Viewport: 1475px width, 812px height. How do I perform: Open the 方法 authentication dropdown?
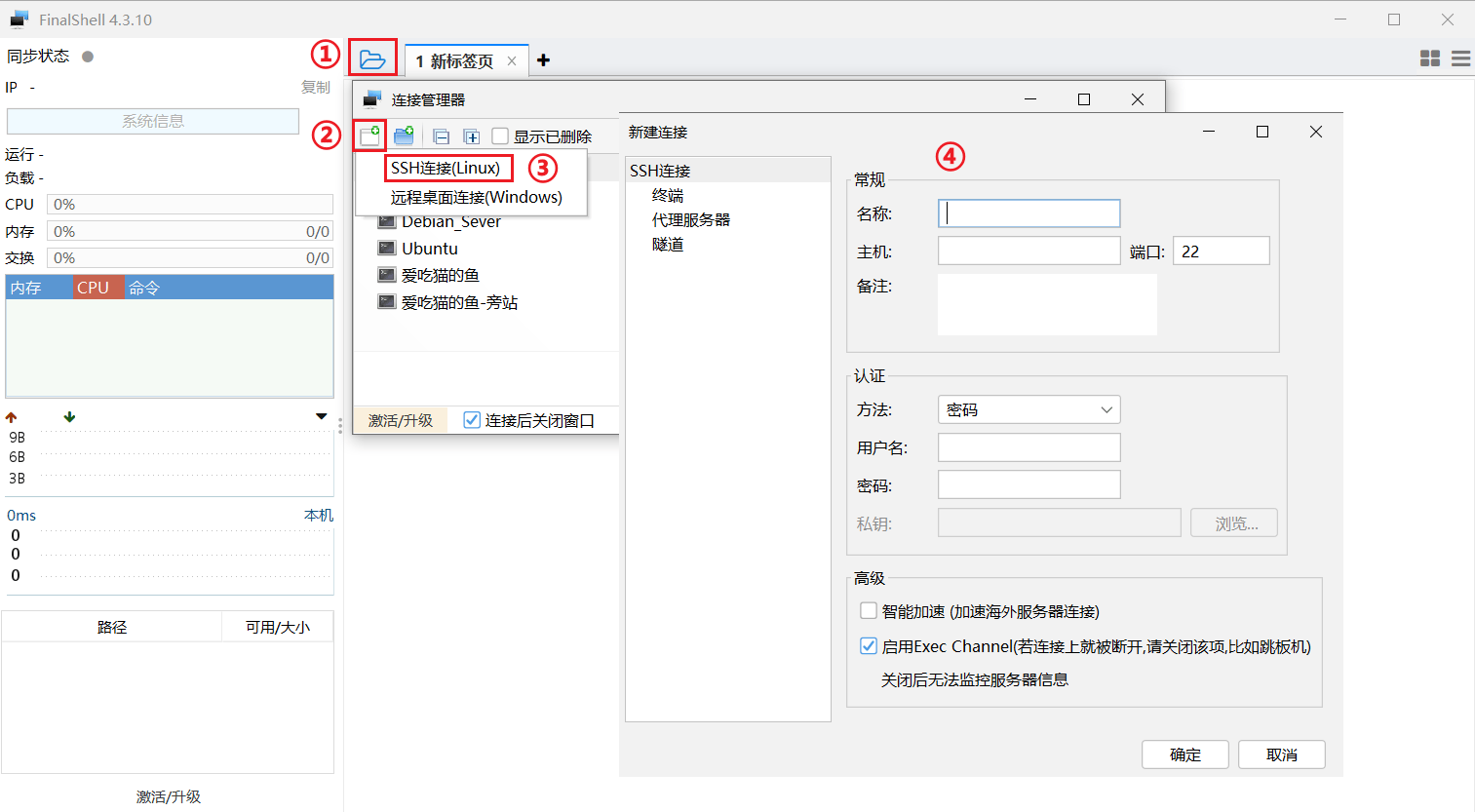click(1029, 409)
